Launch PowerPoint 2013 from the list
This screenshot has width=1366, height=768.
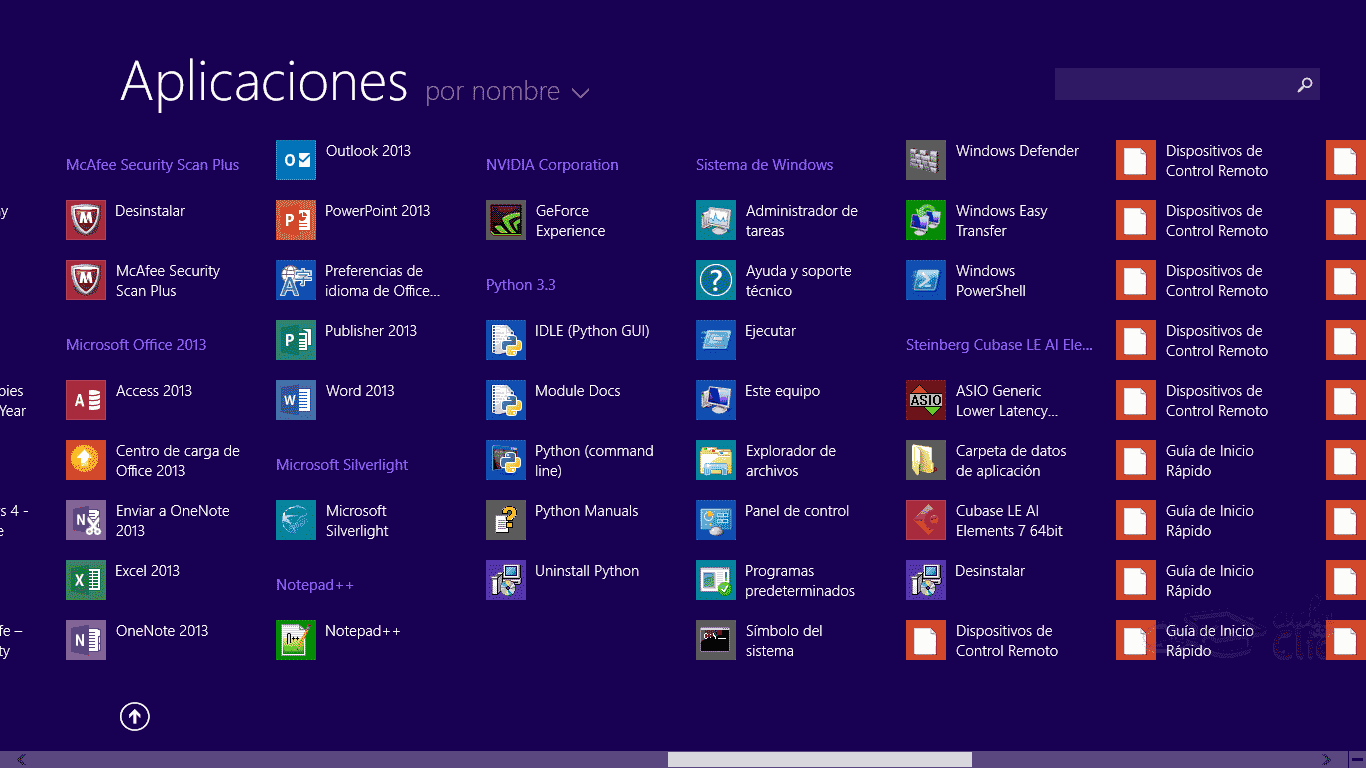click(296, 220)
